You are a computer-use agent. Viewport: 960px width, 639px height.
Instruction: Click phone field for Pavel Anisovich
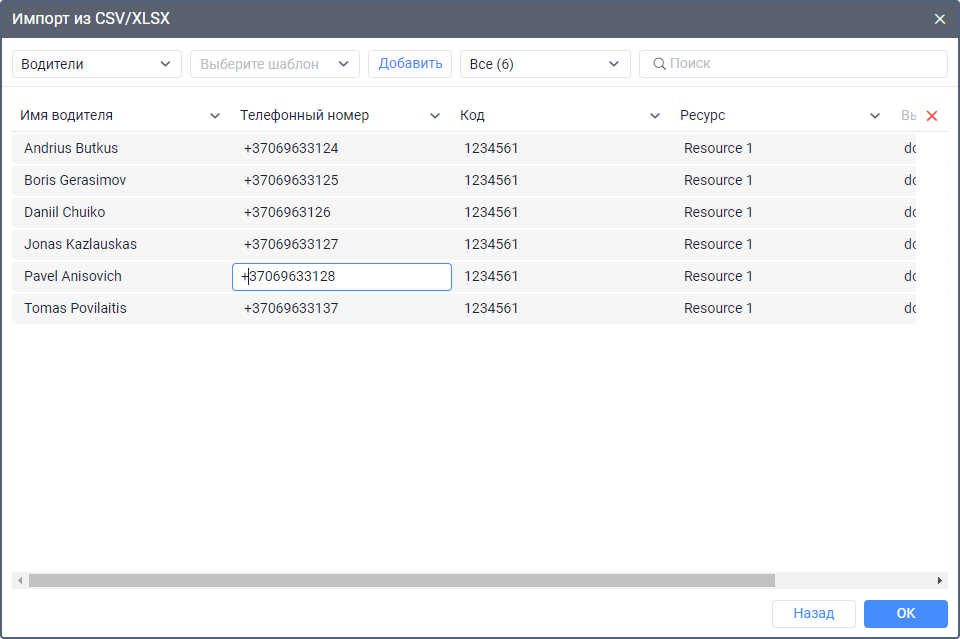click(341, 277)
